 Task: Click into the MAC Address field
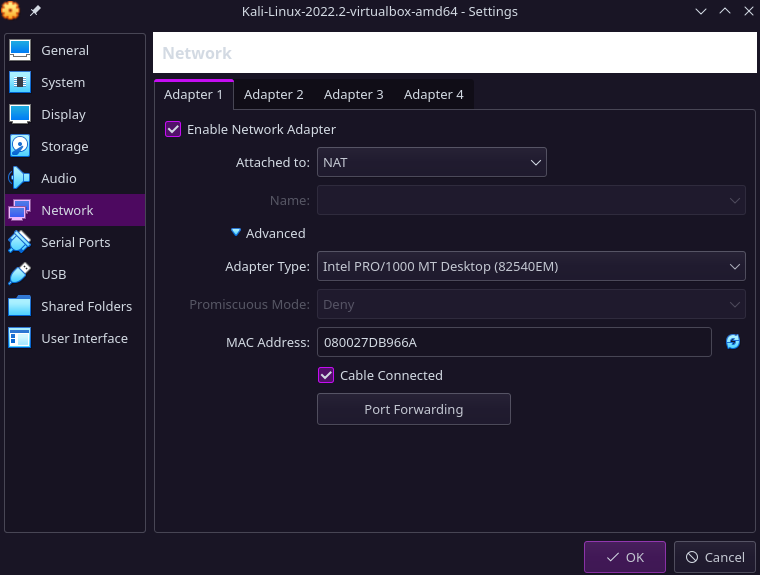click(x=514, y=342)
